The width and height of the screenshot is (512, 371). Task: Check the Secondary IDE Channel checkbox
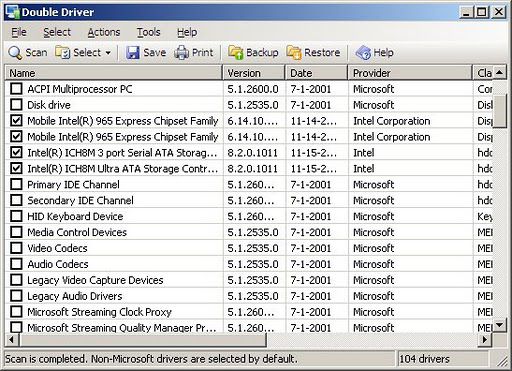point(16,200)
